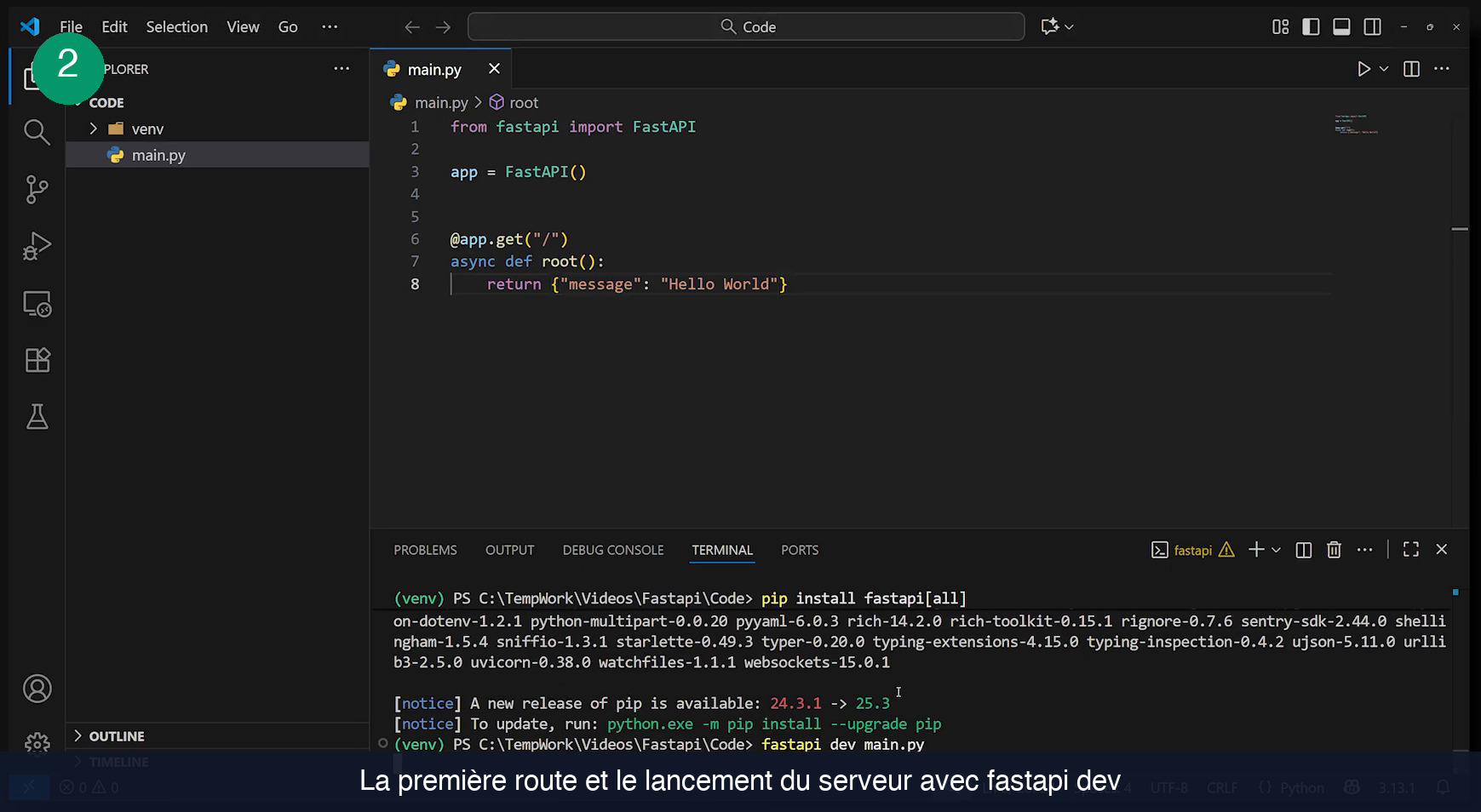Click the pip install fastapi[all] command
Viewport: 1481px width, 812px height.
tap(864, 598)
